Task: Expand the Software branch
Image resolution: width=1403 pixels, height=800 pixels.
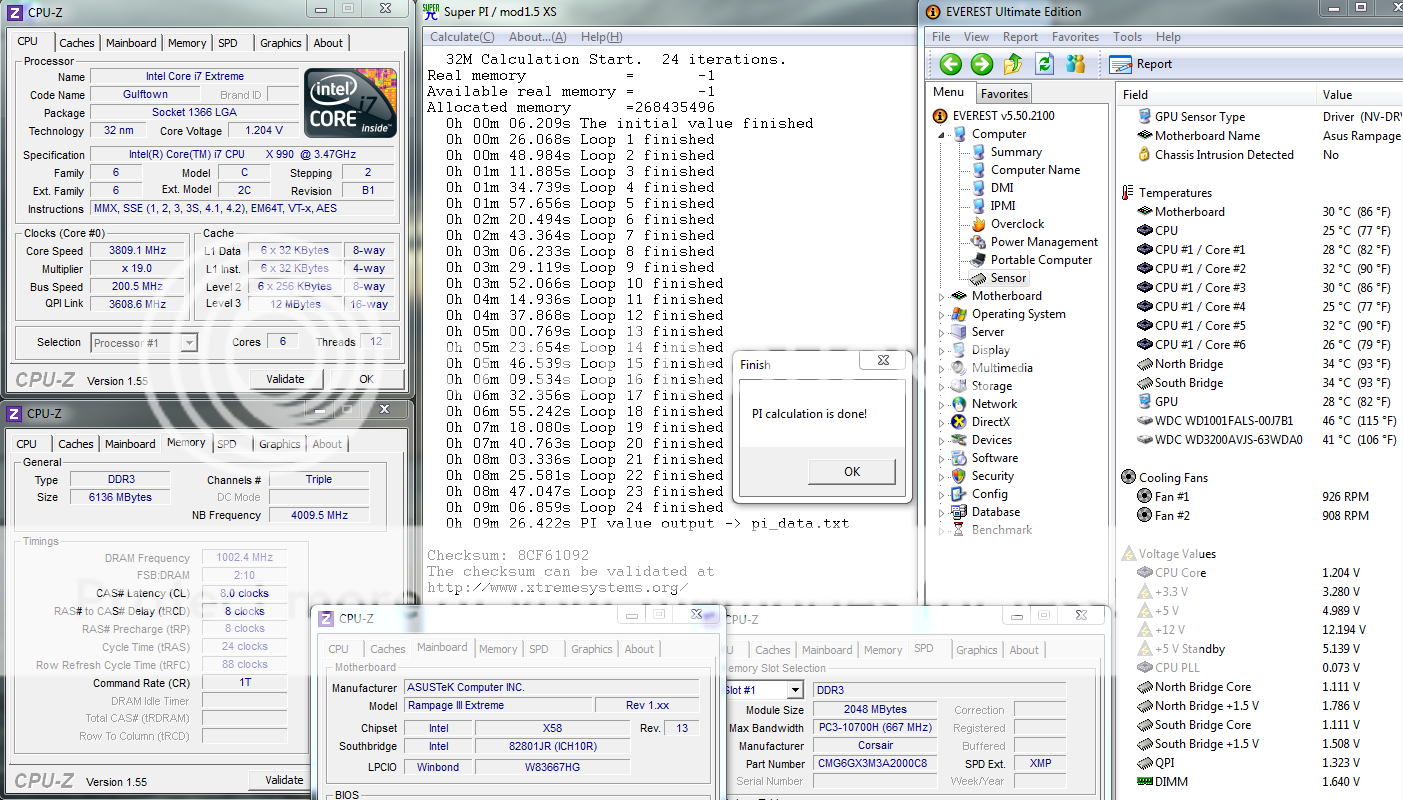Action: [942, 459]
